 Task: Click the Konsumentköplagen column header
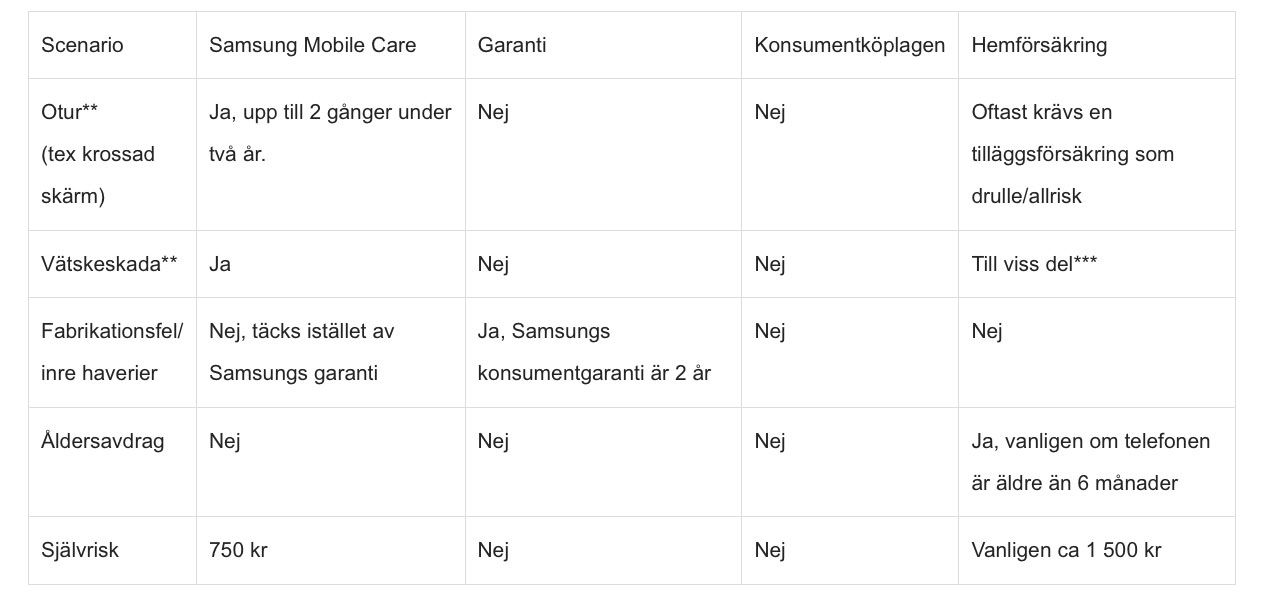point(849,45)
